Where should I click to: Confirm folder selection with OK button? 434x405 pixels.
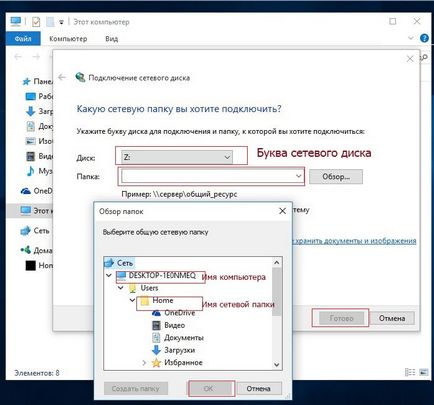click(209, 388)
